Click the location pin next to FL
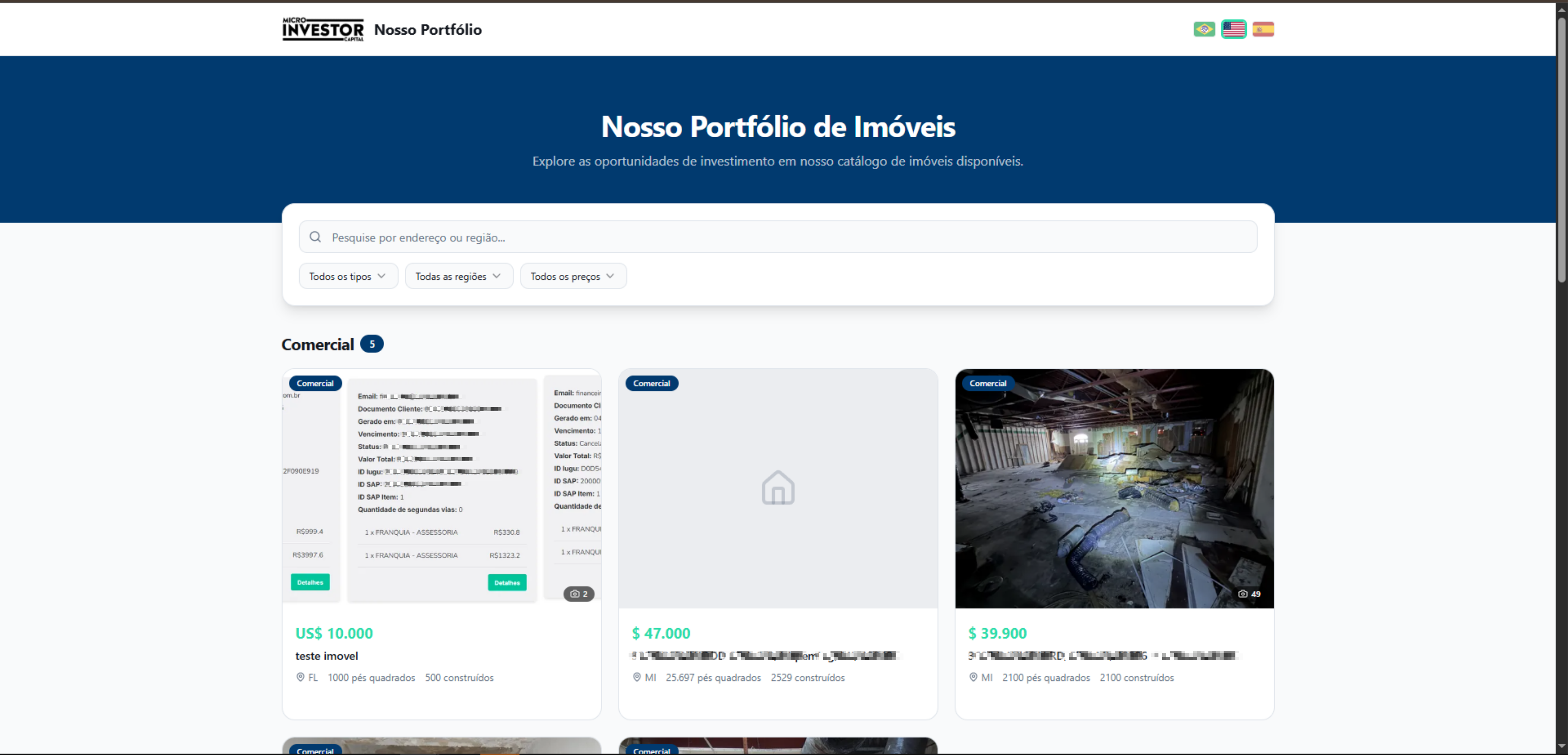1568x755 pixels. point(300,677)
